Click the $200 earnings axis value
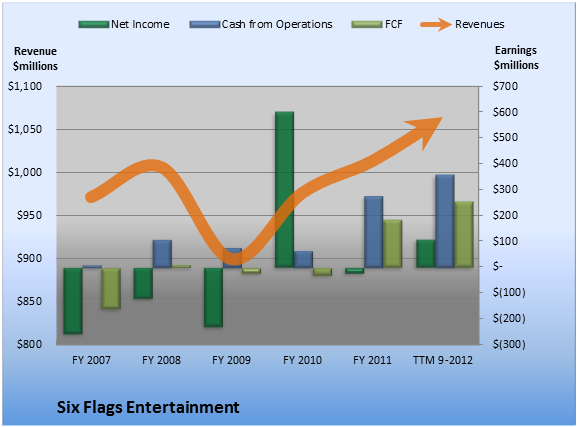Screen dimensions: 577x427 pos(506,215)
